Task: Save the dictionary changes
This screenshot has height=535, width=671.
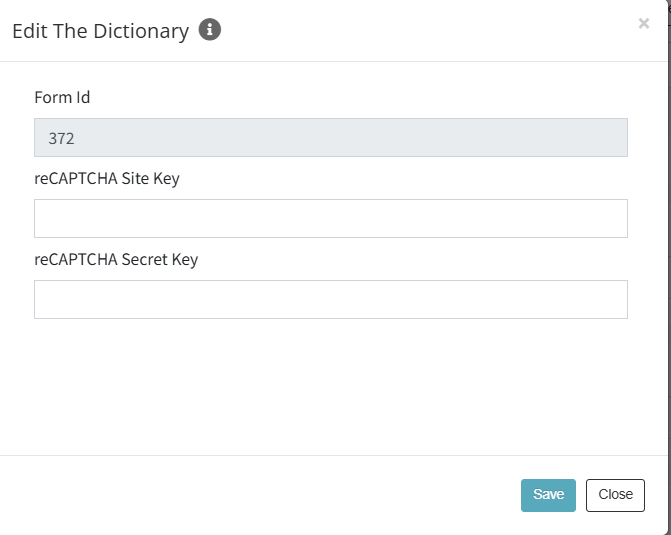Action: coord(548,495)
